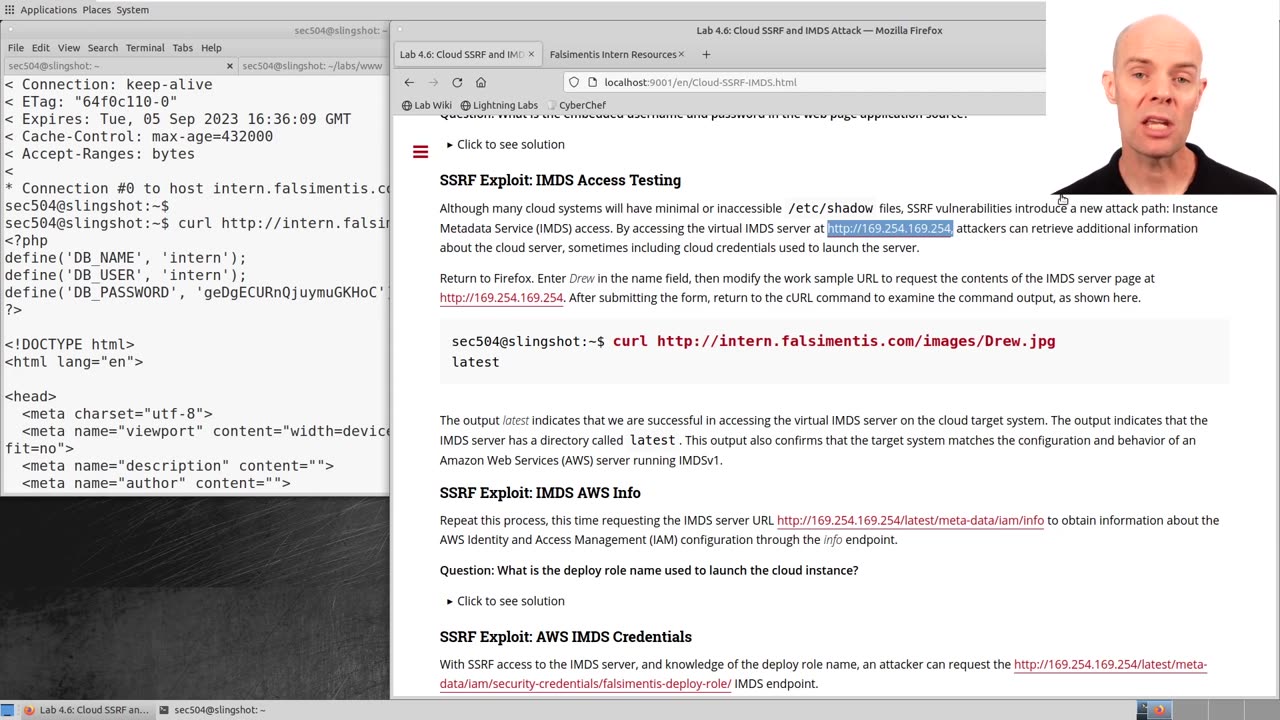The height and width of the screenshot is (720, 1280).
Task: Click the Accept-Ranges header line in terminal
Action: 99,154
